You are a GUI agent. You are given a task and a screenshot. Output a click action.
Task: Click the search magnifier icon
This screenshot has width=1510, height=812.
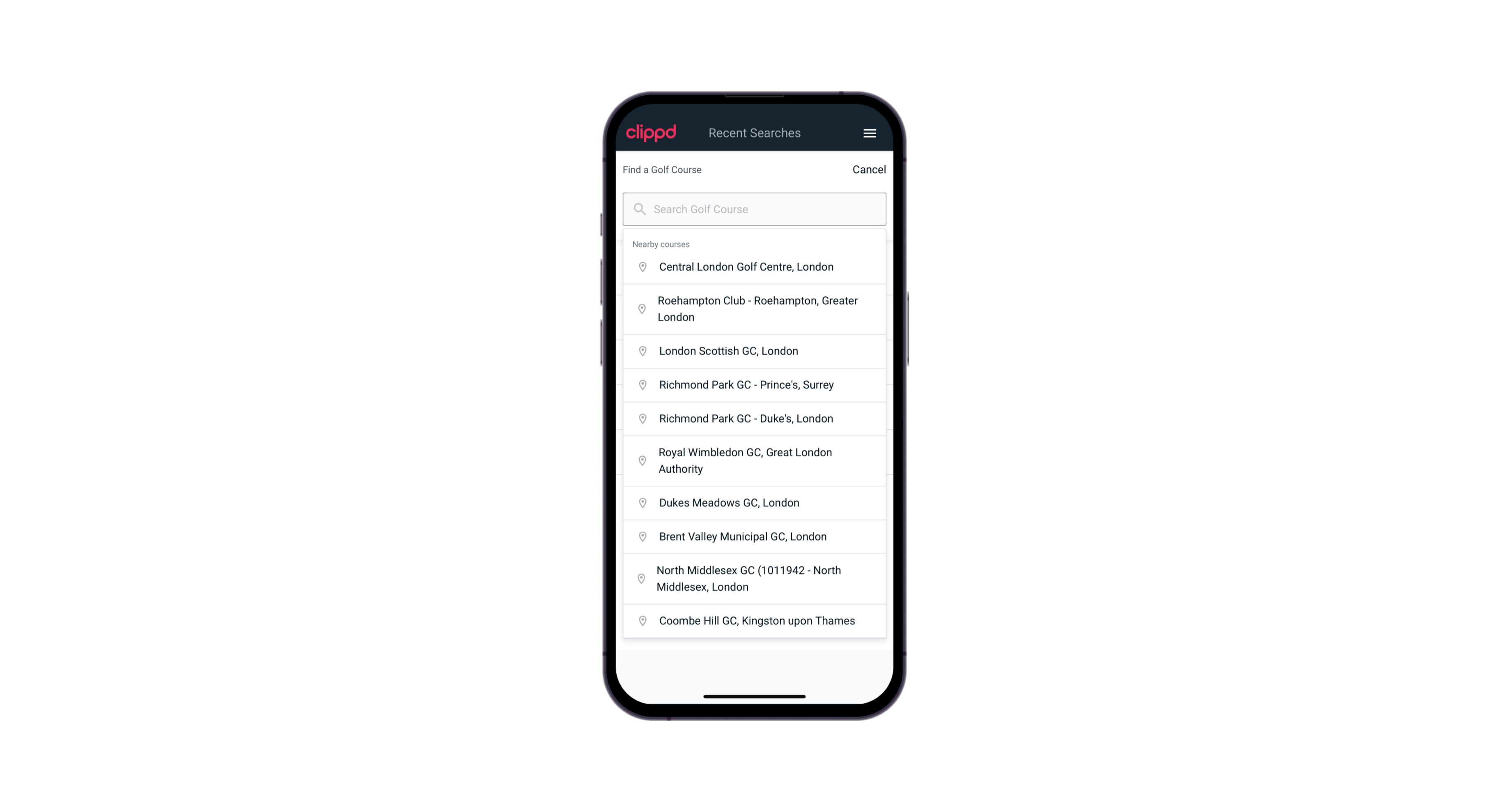pos(639,208)
